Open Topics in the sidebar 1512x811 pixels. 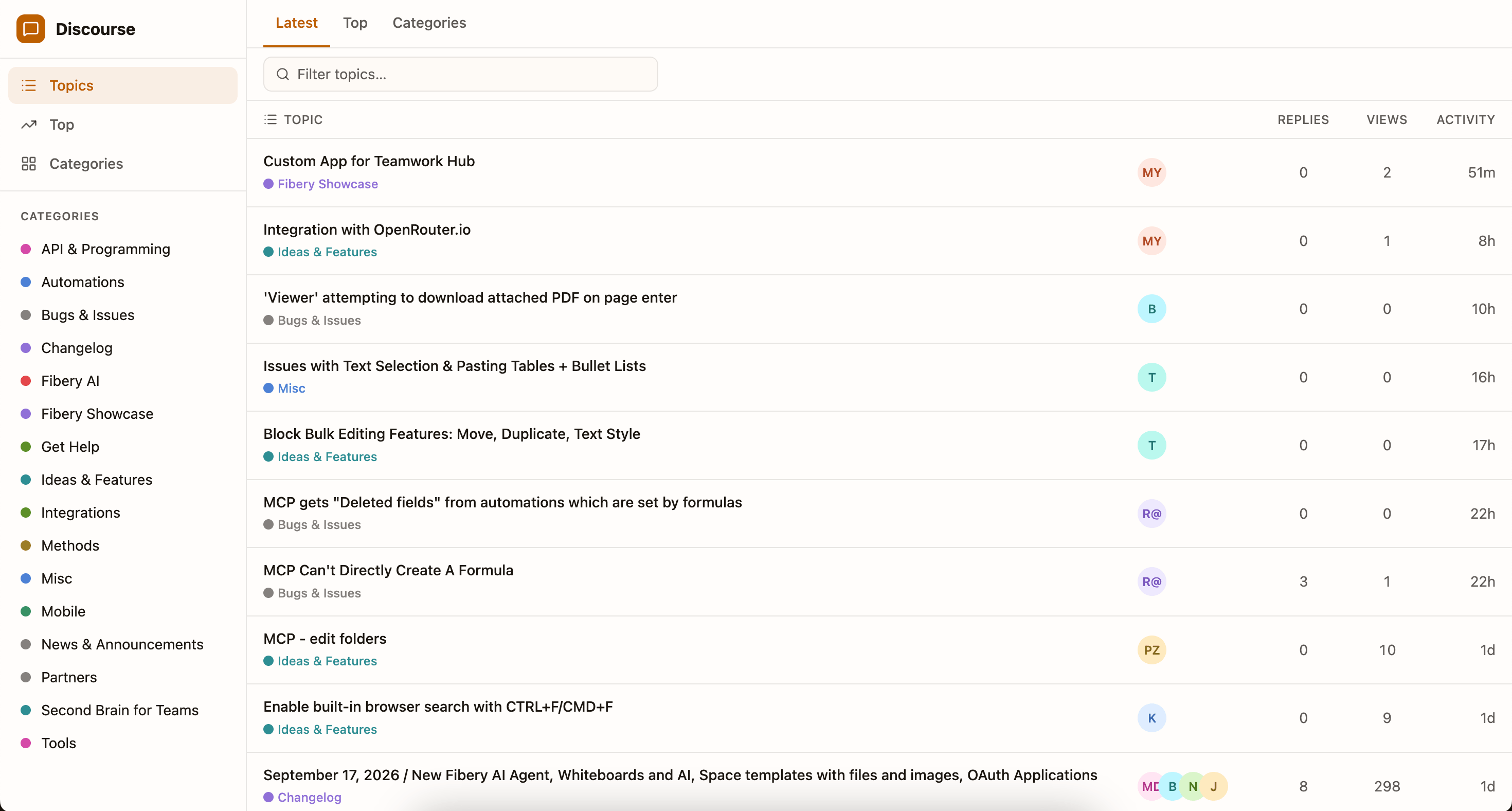point(123,86)
